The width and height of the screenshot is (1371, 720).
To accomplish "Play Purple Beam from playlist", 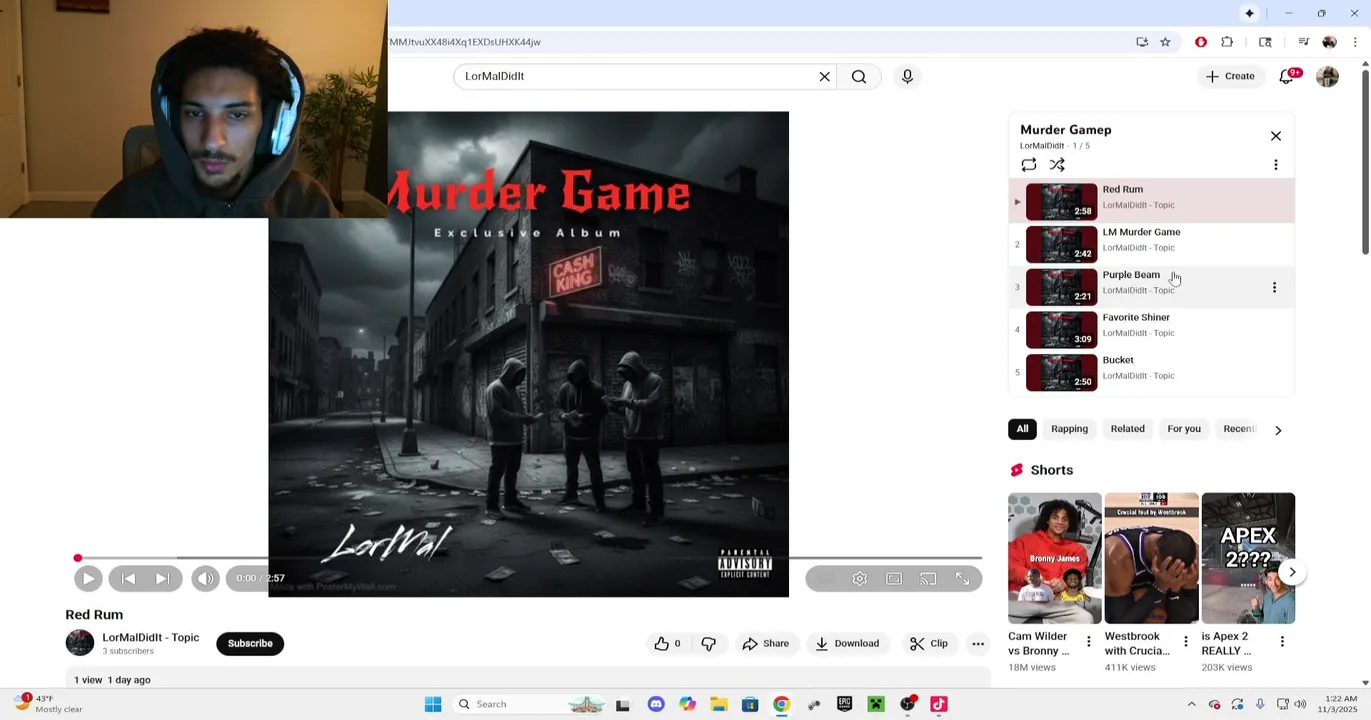I will pyautogui.click(x=1151, y=287).
